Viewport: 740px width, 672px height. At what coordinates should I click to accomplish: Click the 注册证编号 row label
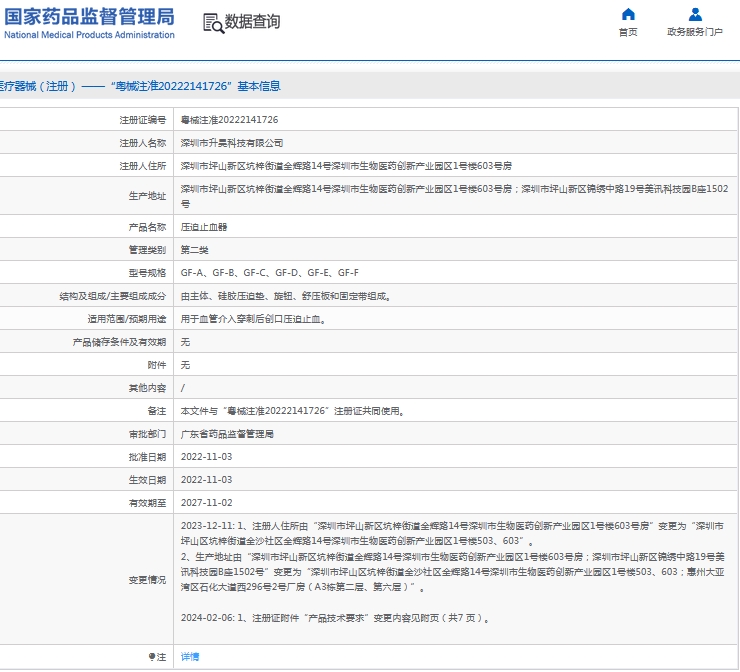pos(143,120)
